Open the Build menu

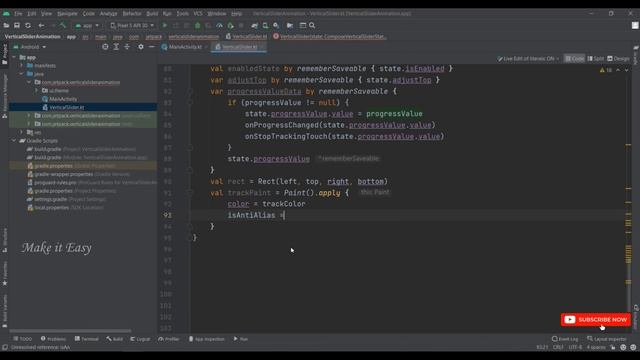tap(152, 13)
